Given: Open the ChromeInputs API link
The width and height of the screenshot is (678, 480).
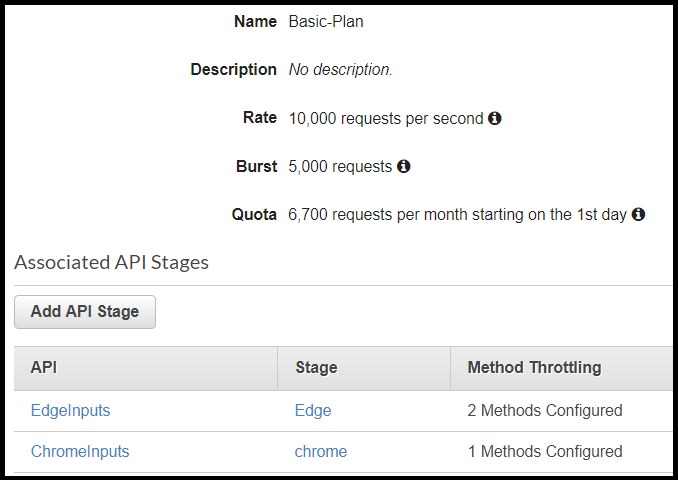Looking at the screenshot, I should (80, 451).
